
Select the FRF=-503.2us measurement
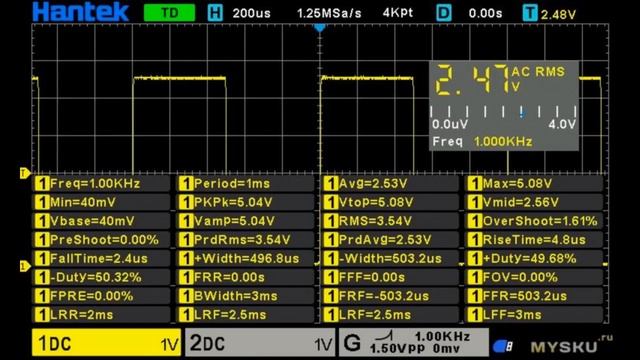click(x=390, y=296)
